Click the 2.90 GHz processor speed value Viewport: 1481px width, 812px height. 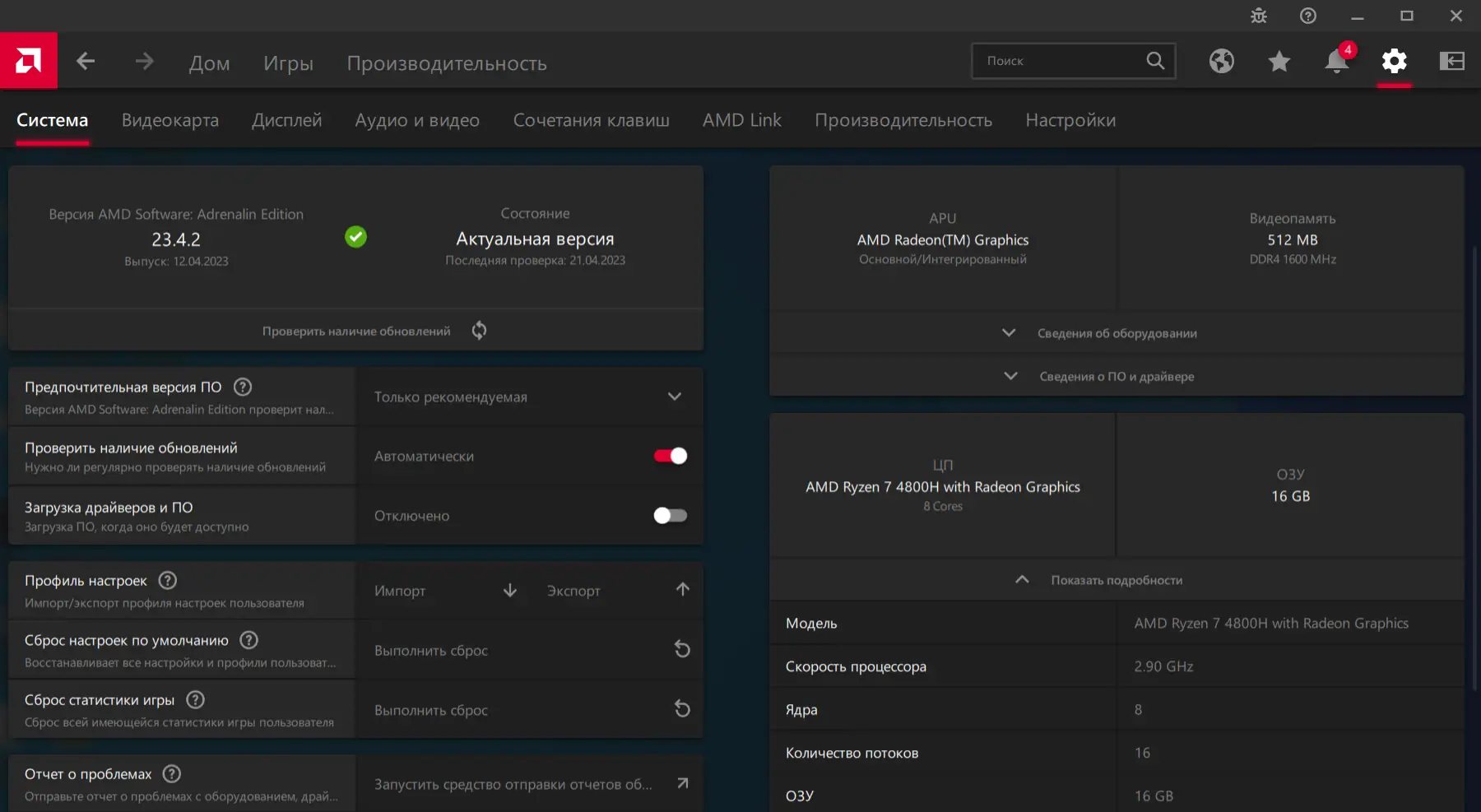pyautogui.click(x=1163, y=666)
